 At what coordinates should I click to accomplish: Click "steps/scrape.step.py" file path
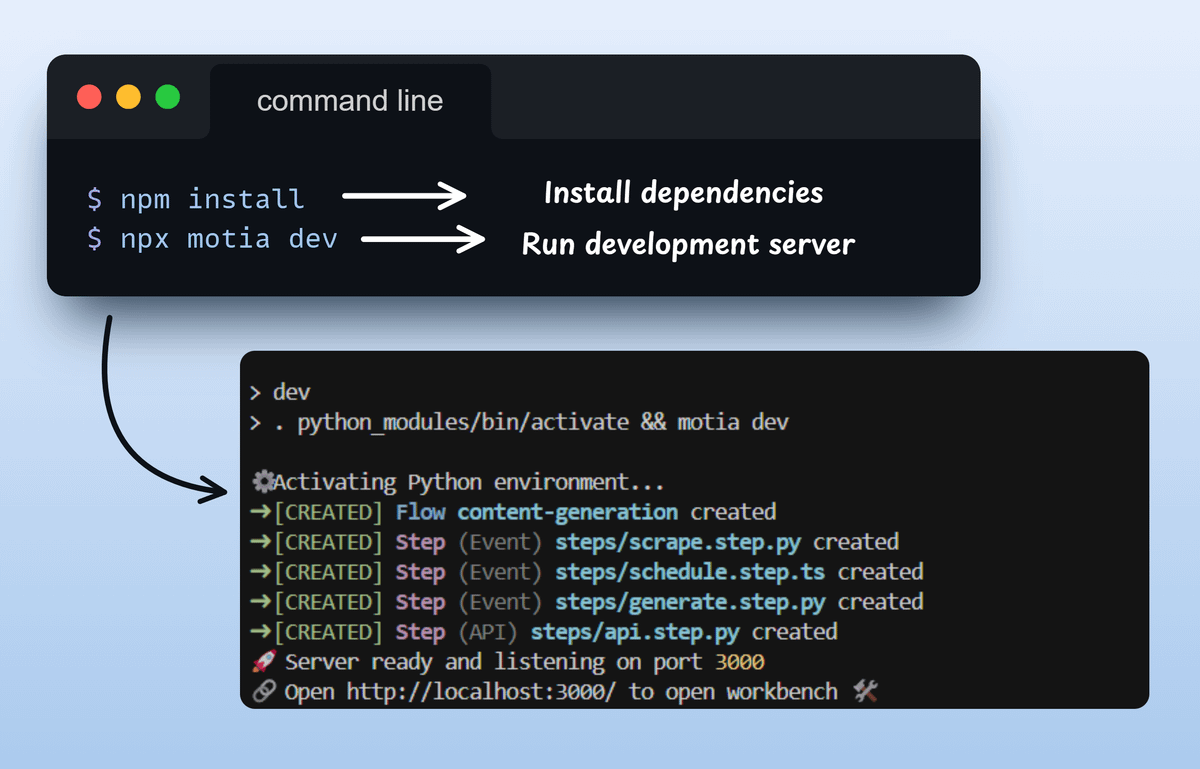pyautogui.click(x=678, y=542)
